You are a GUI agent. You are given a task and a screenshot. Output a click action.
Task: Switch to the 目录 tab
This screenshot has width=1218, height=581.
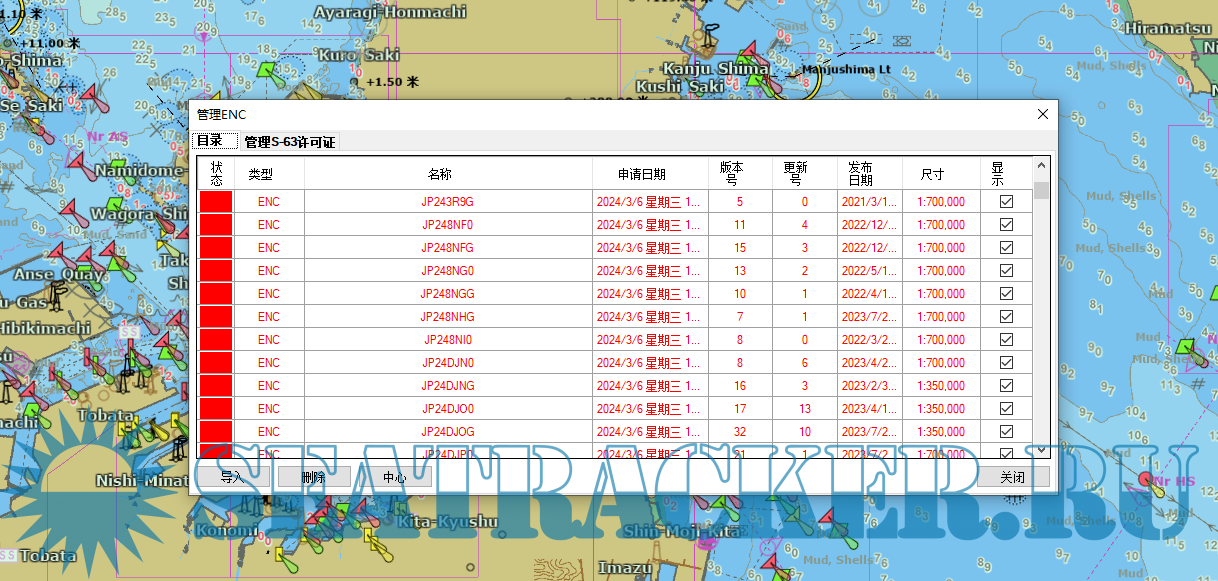pyautogui.click(x=214, y=141)
